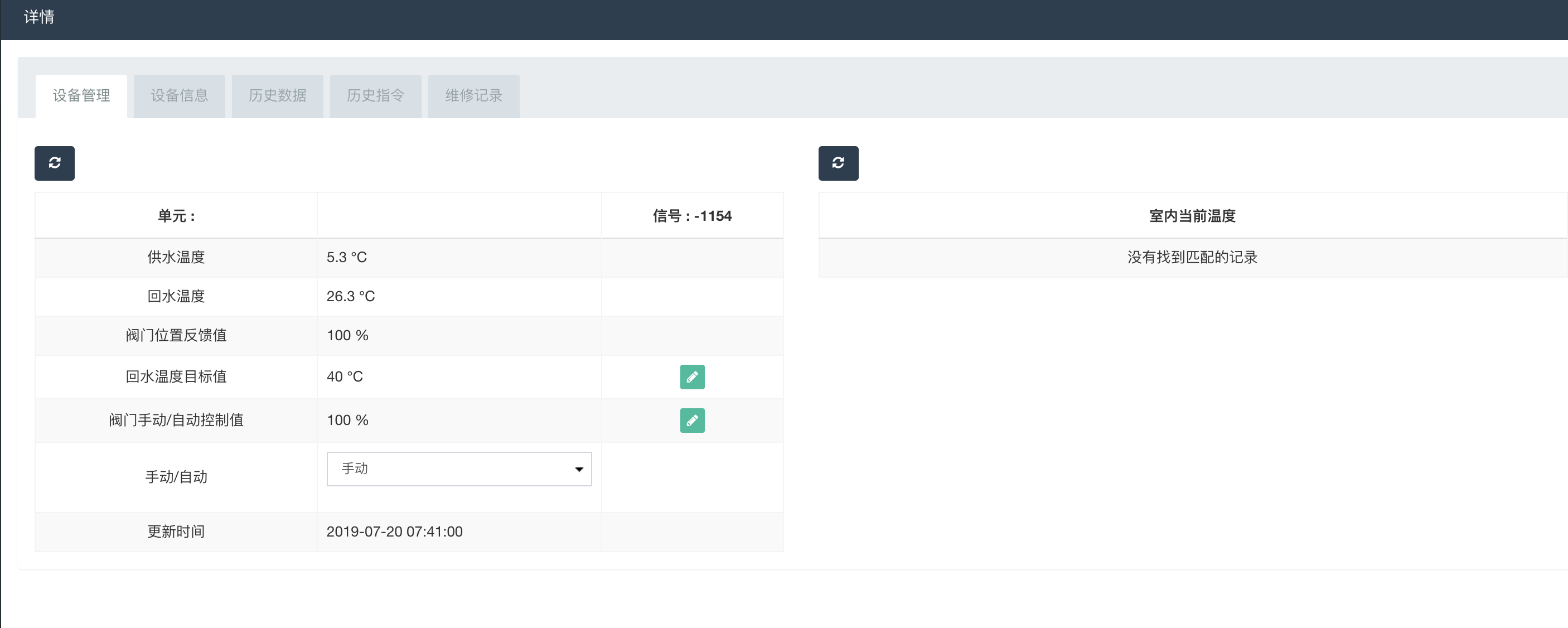Viewport: 1568px width, 628px height.
Task: Edit the 回水温度目标值 setting
Action: tap(692, 377)
